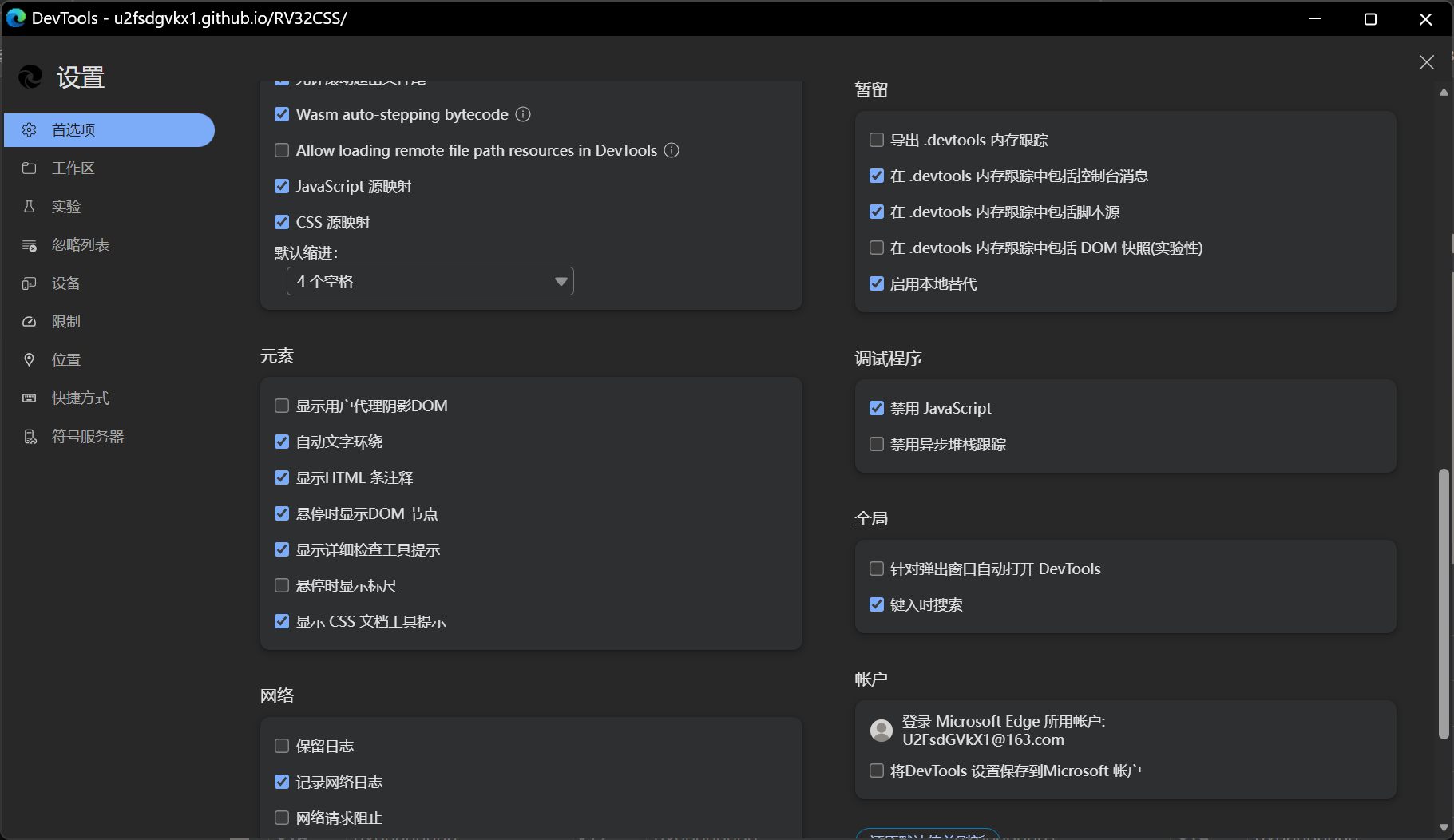Click the arrow of the indentation combo box
The height and width of the screenshot is (840, 1454).
pos(561,281)
